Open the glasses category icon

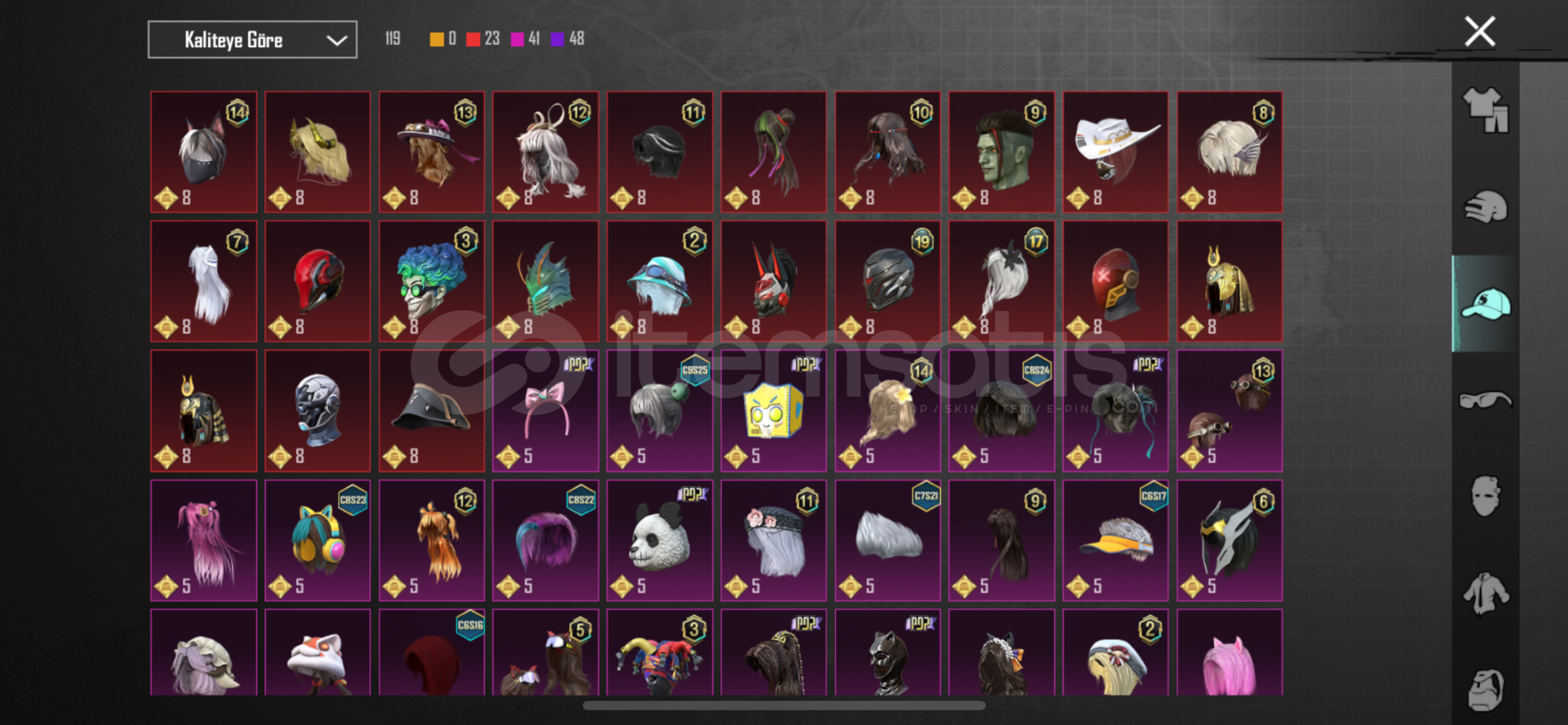pos(1485,400)
